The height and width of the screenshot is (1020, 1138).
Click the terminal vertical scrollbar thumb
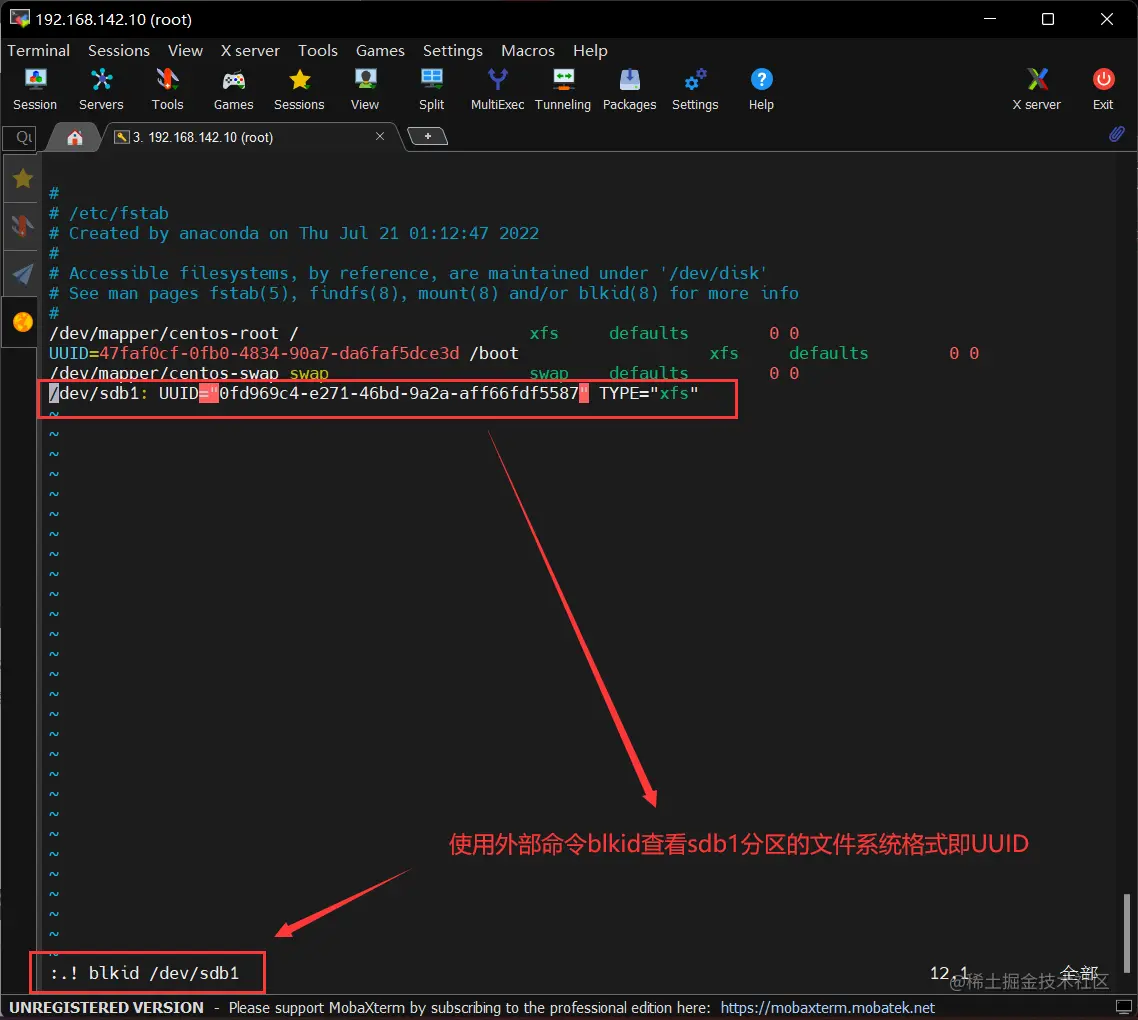[1126, 933]
